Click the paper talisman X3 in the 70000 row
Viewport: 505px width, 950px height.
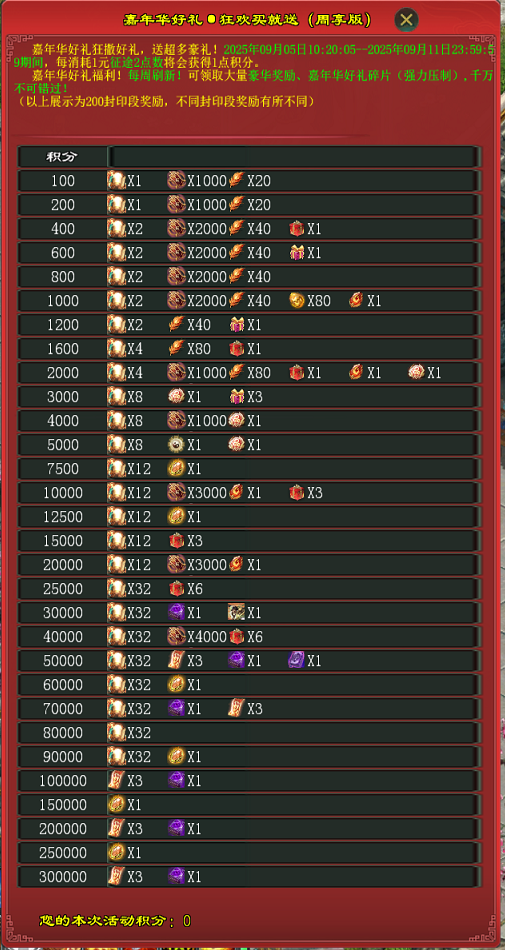[236, 708]
